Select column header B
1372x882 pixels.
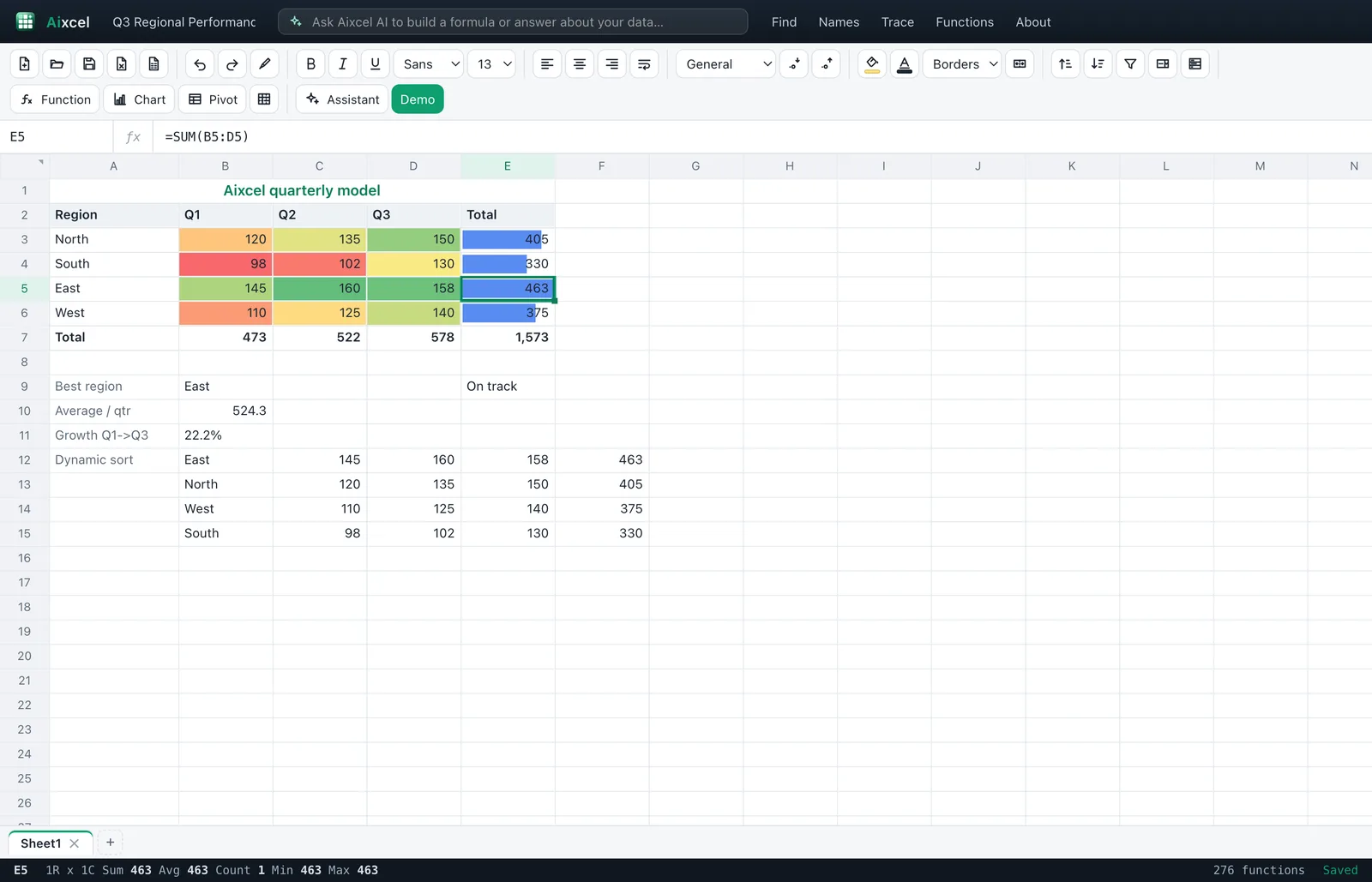click(x=226, y=166)
